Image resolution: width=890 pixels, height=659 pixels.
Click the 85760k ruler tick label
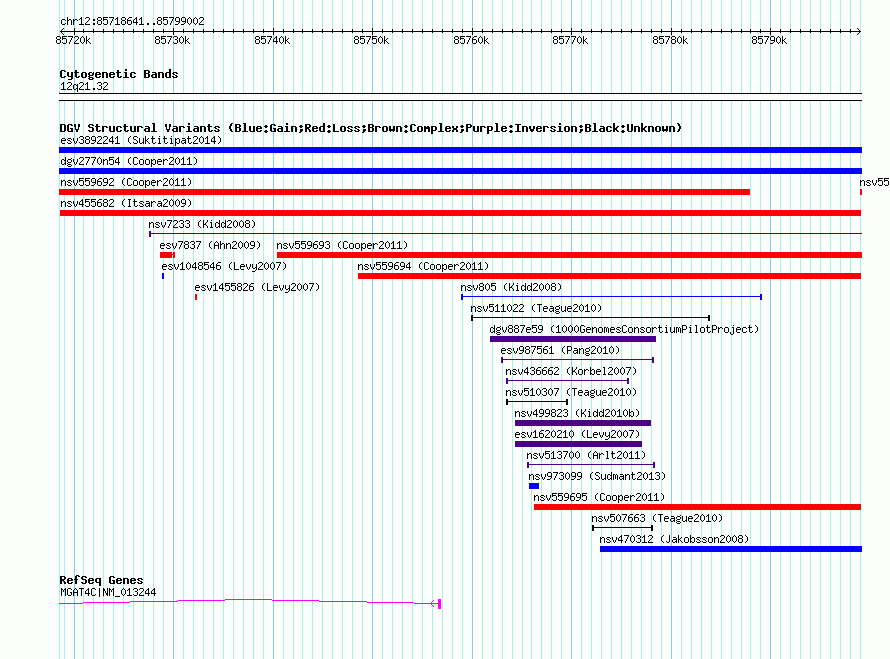(471, 40)
